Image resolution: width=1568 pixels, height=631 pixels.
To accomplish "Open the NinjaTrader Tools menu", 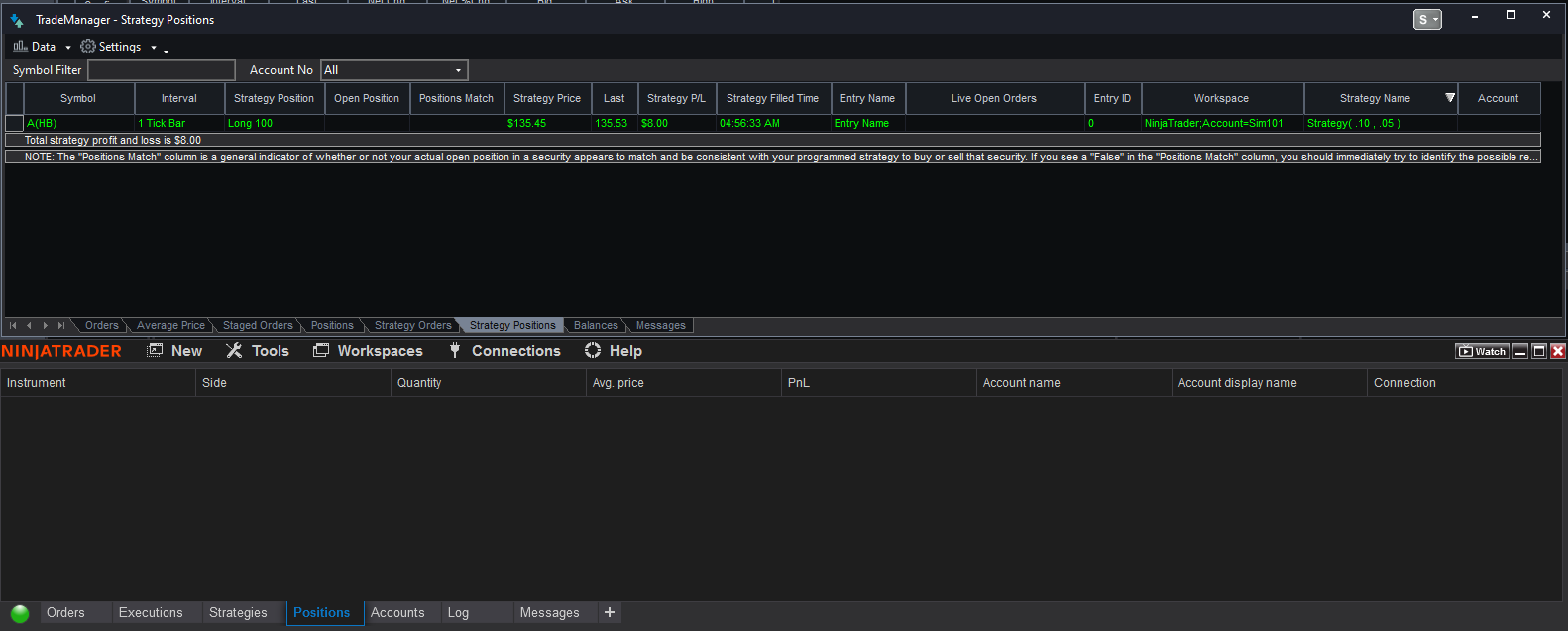I will (x=258, y=351).
